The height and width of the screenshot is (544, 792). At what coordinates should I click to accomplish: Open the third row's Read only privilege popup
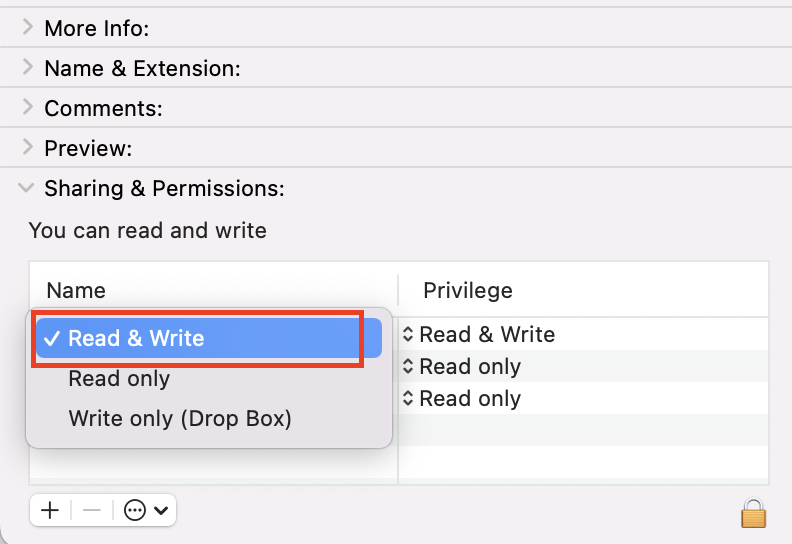(x=461, y=399)
